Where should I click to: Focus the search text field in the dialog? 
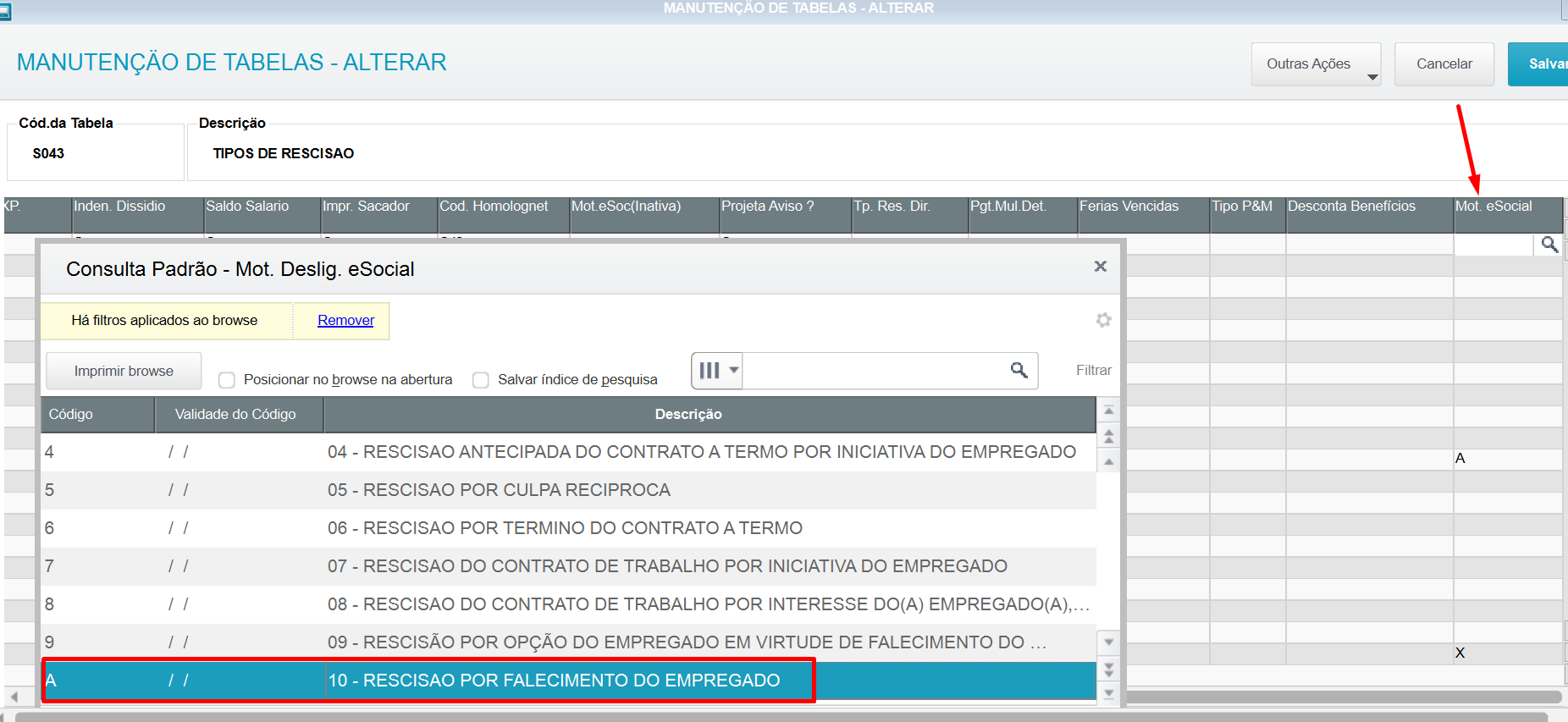(872, 371)
